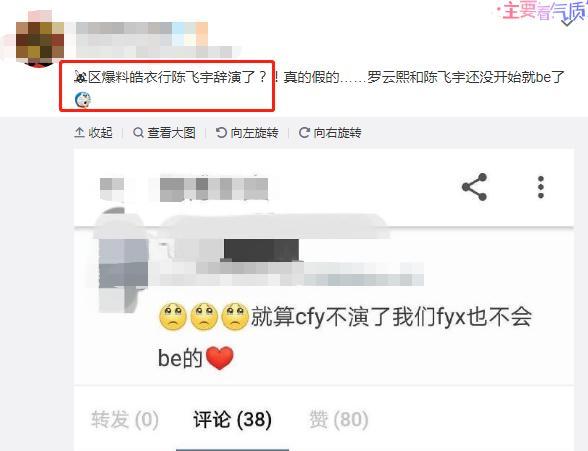Click the Doraemon emoji below the post text
Image resolution: width=588 pixels, height=451 pixels.
coord(82,100)
